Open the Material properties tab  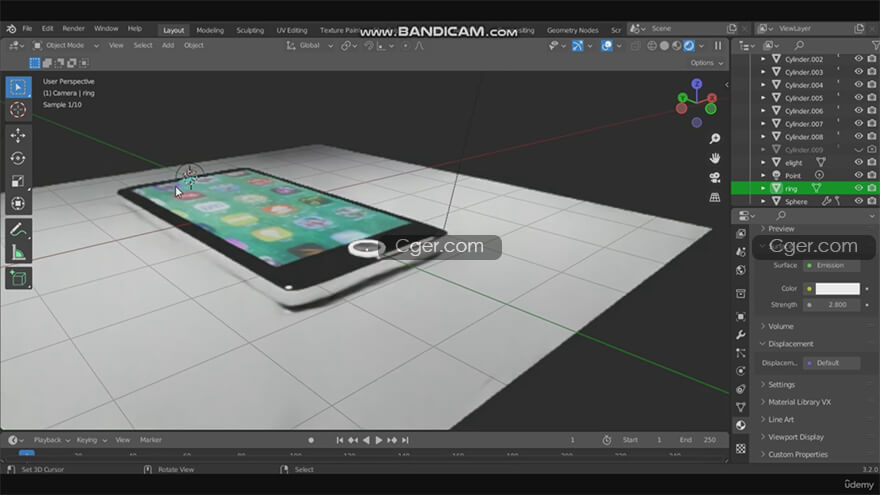pyautogui.click(x=741, y=425)
